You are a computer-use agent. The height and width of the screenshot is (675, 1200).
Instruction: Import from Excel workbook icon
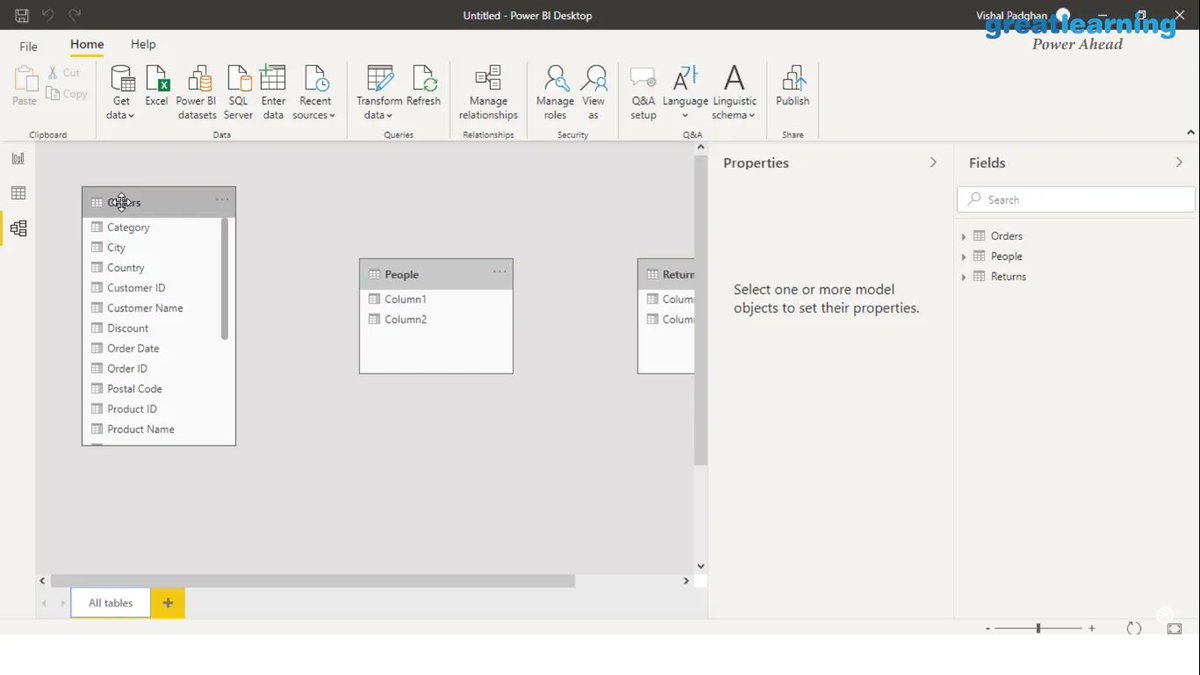[157, 86]
